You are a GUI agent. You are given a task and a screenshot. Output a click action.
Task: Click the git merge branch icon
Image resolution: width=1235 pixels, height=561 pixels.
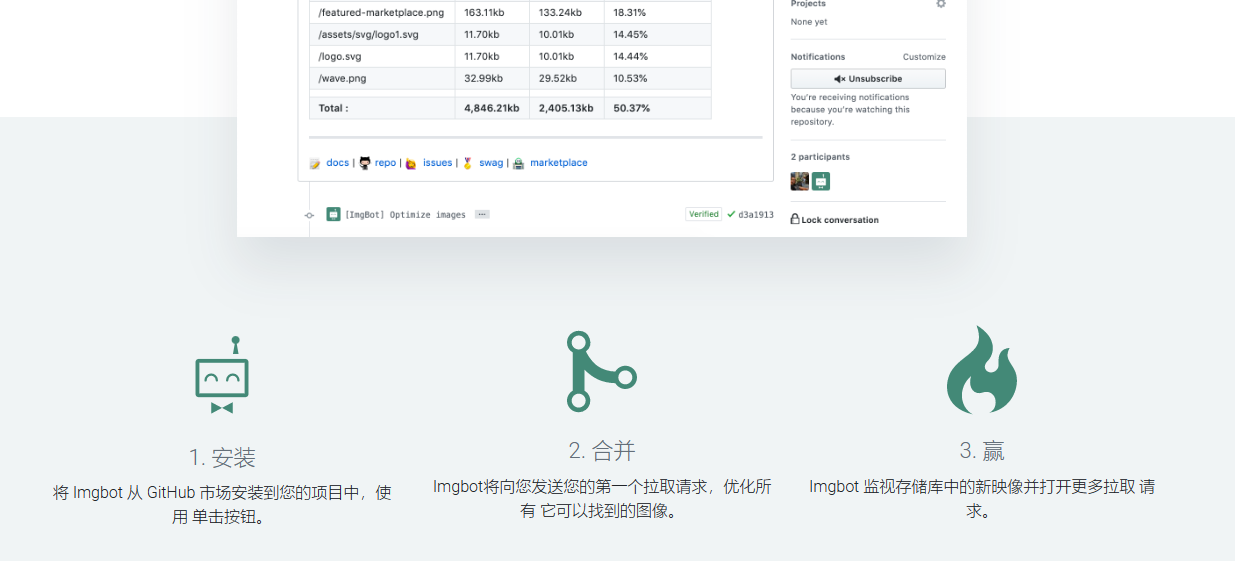pos(601,371)
